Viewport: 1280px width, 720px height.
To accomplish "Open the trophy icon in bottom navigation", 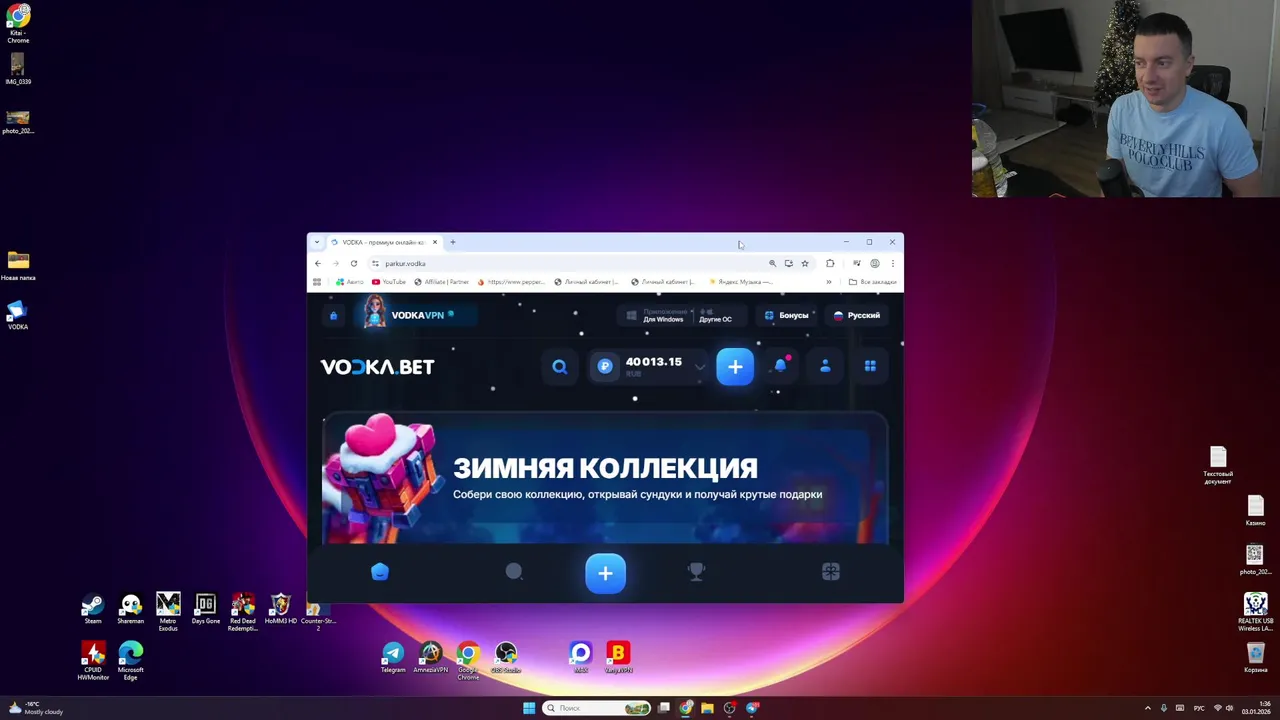I will point(697,571).
